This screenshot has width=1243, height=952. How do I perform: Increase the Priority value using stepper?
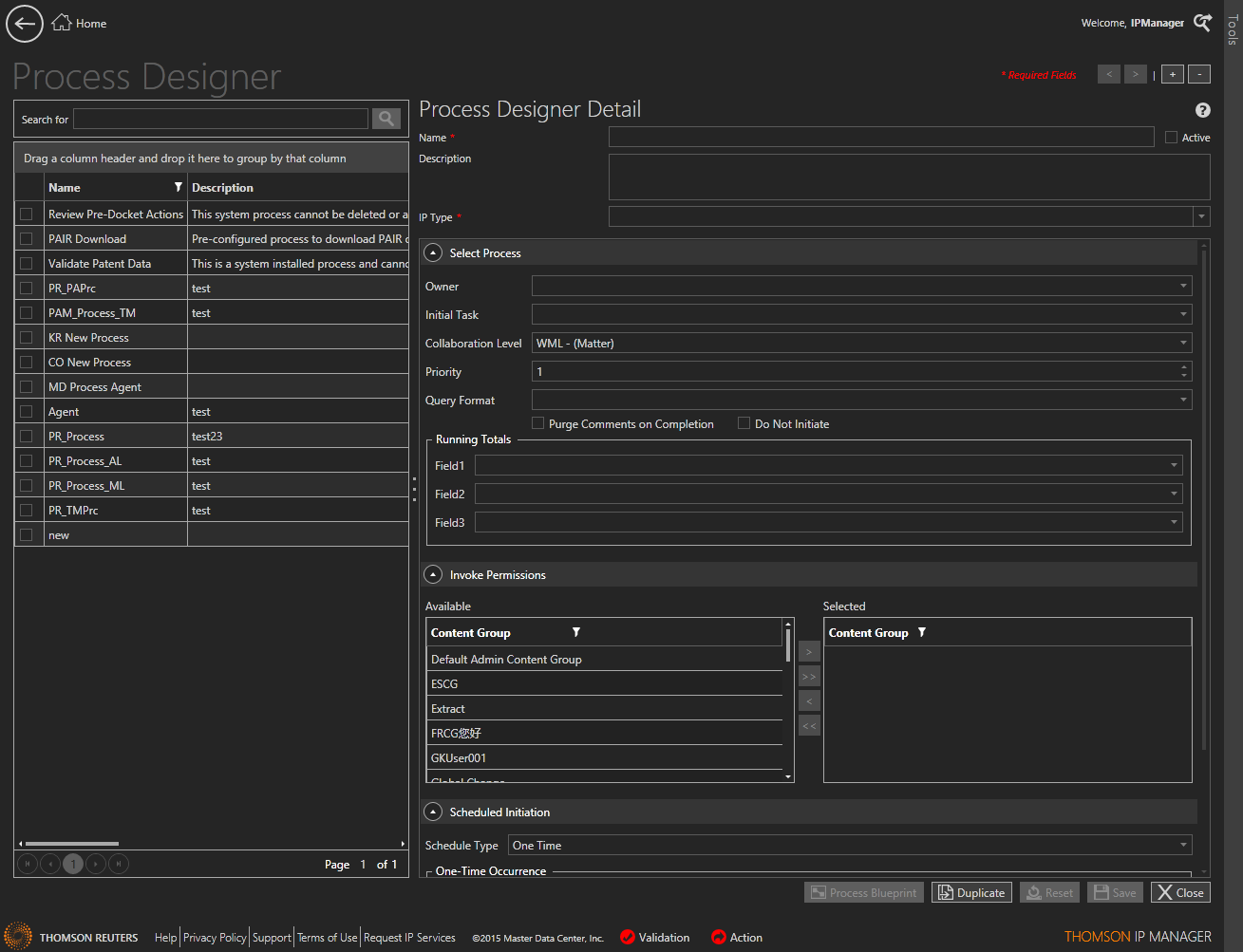(1183, 367)
